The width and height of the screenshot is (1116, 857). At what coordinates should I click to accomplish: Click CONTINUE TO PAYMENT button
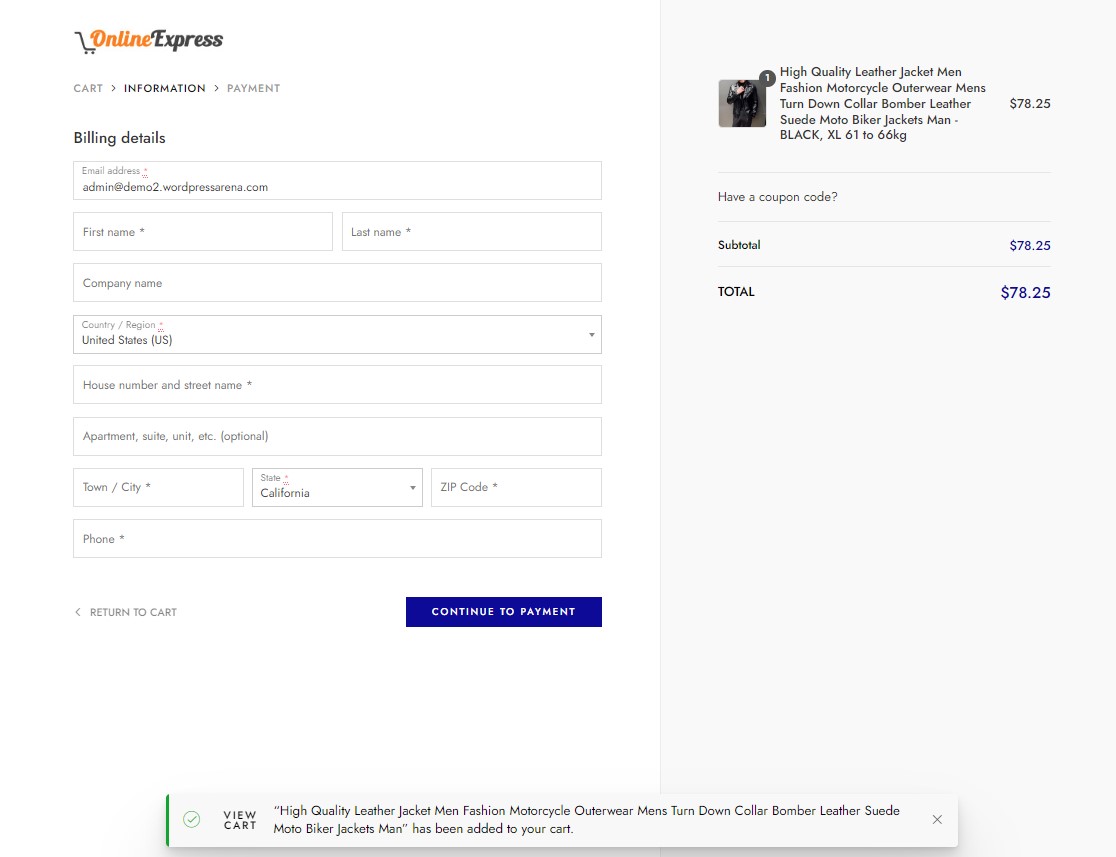coord(504,612)
